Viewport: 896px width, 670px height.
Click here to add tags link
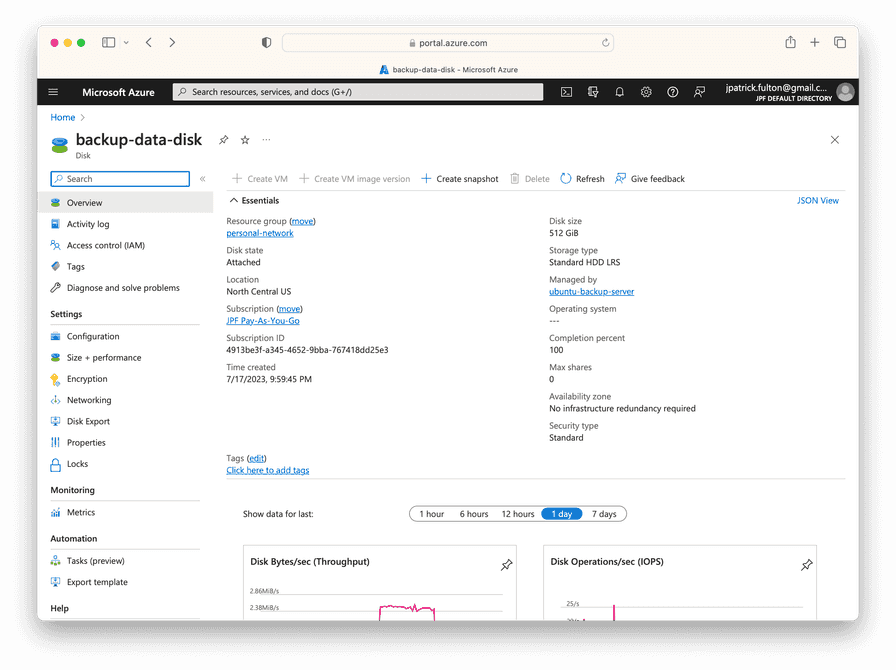(267, 470)
